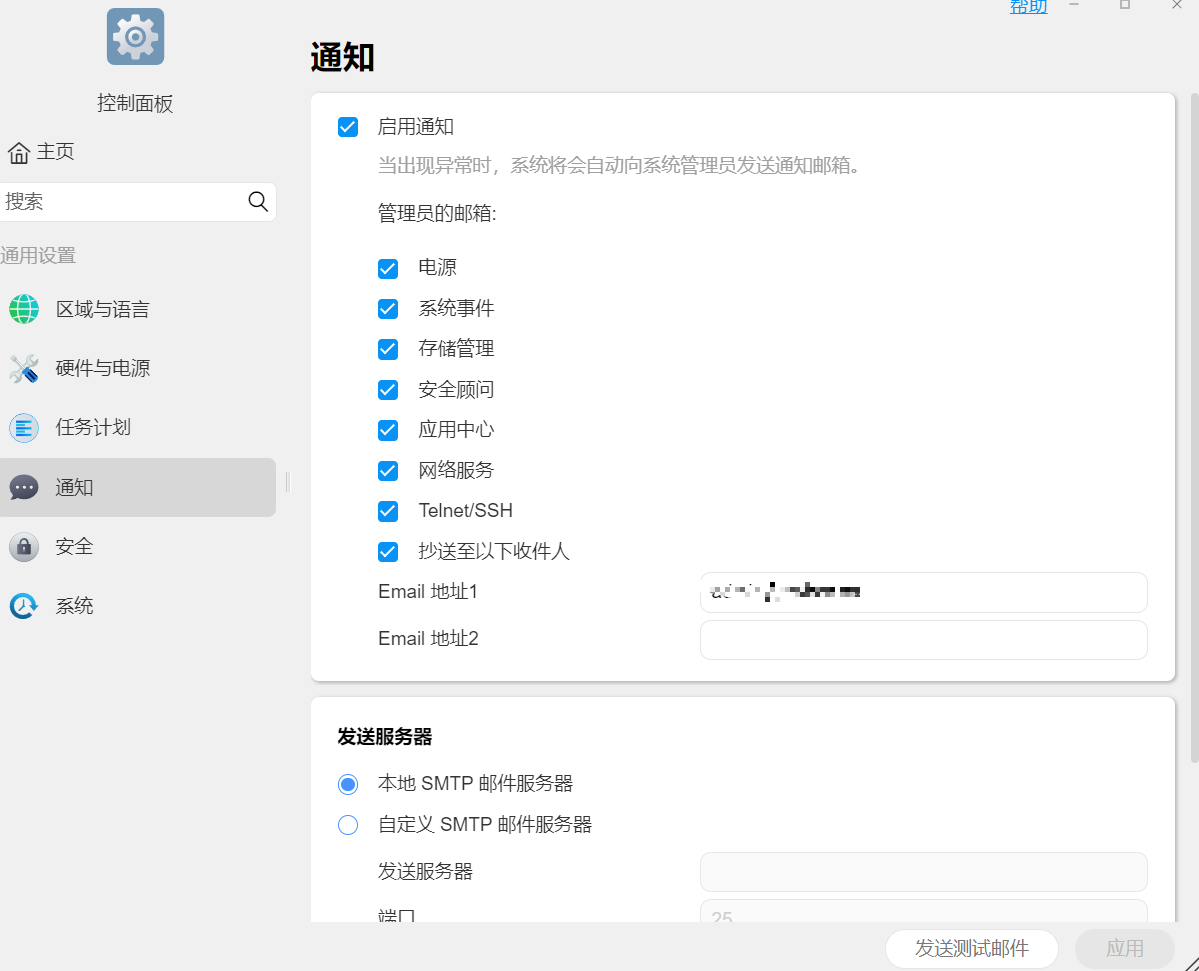Open 硬件与电源 tools icon
This screenshot has width=1199, height=971.
click(x=24, y=369)
